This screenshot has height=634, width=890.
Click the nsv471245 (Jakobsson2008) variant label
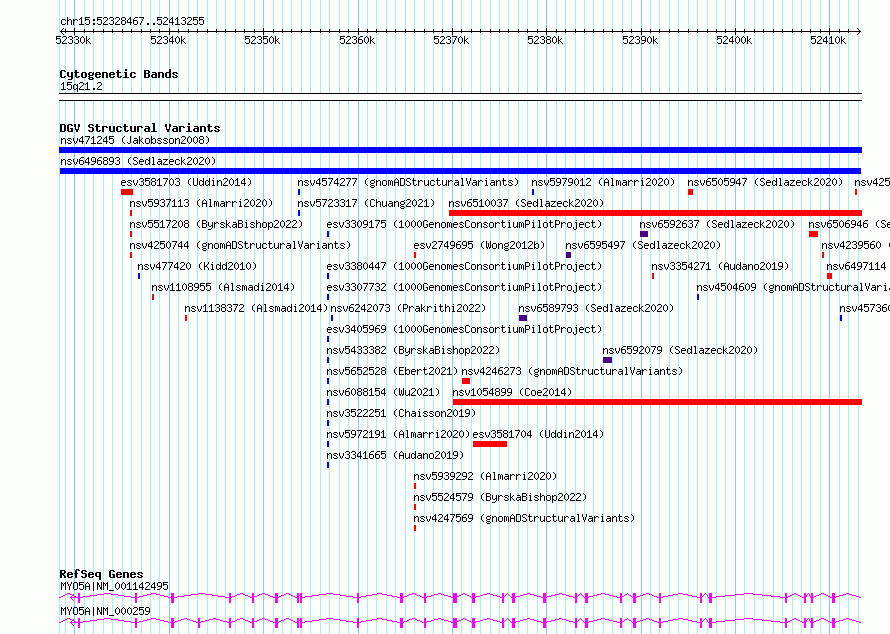(135, 140)
